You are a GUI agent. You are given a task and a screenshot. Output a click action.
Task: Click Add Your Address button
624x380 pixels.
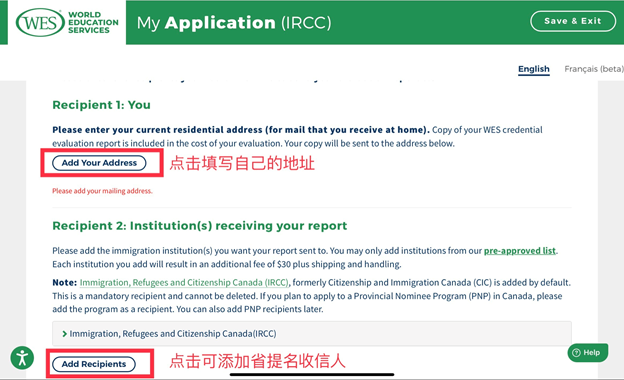coord(99,163)
